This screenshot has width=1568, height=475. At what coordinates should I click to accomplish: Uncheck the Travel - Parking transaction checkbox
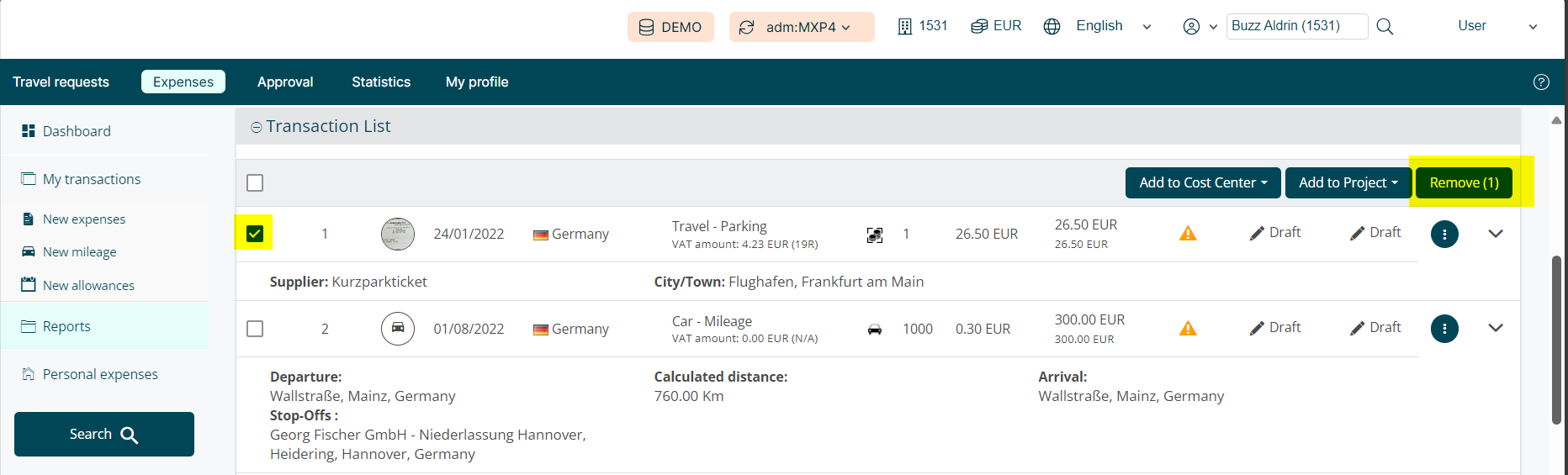255,234
